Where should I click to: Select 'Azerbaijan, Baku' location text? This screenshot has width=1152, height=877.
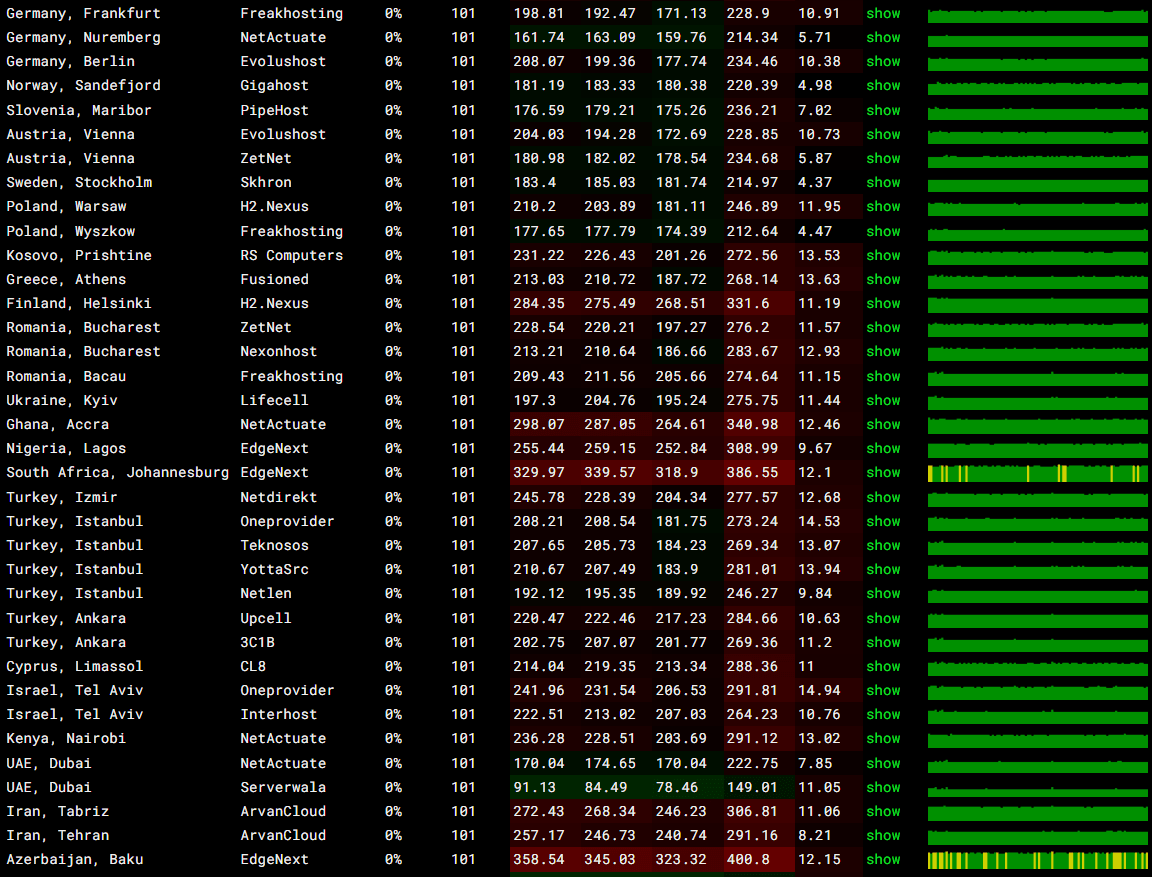click(75, 859)
